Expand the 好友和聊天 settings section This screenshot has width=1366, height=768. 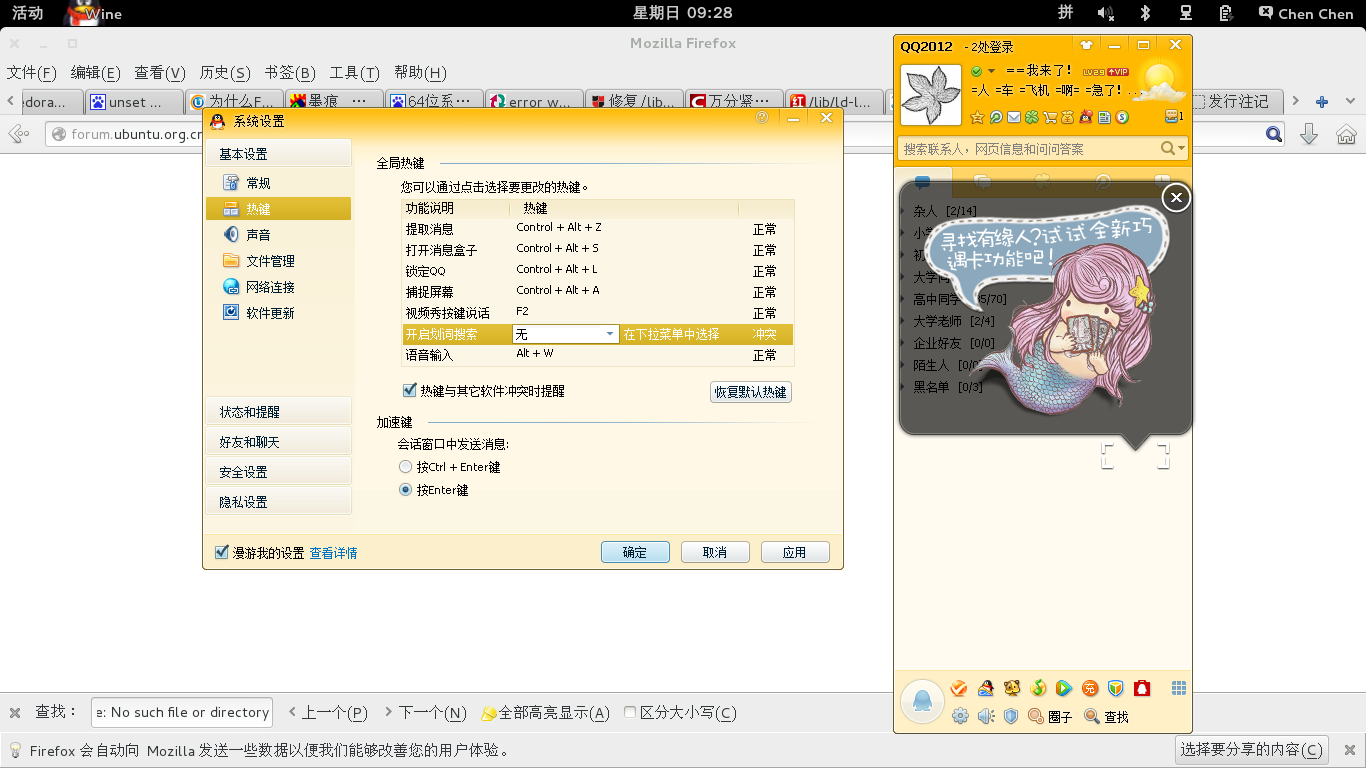pyautogui.click(x=278, y=441)
